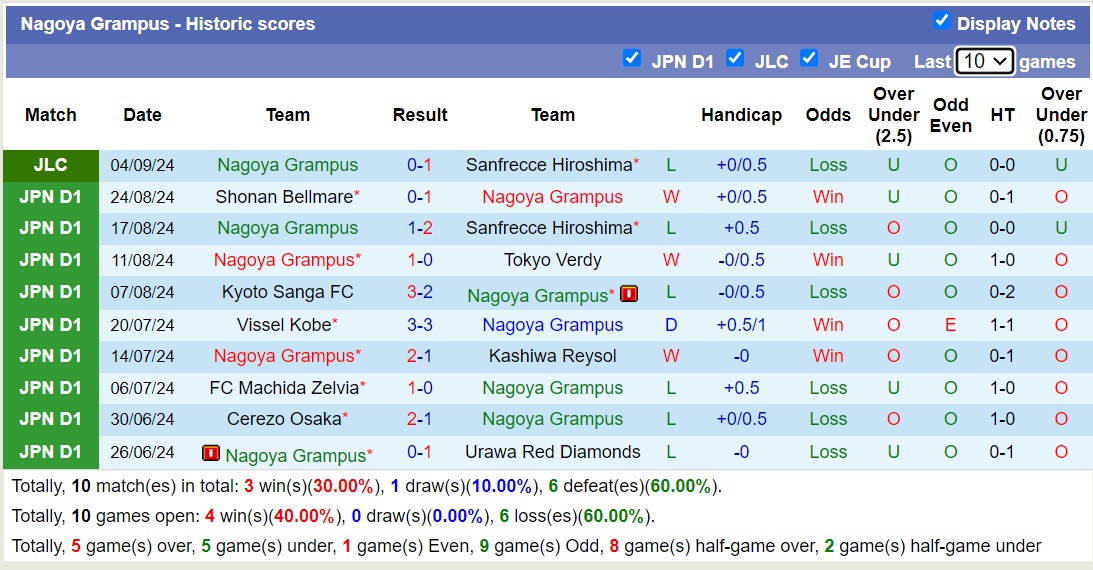Uncheck the JLC competition filter

[x=735, y=58]
